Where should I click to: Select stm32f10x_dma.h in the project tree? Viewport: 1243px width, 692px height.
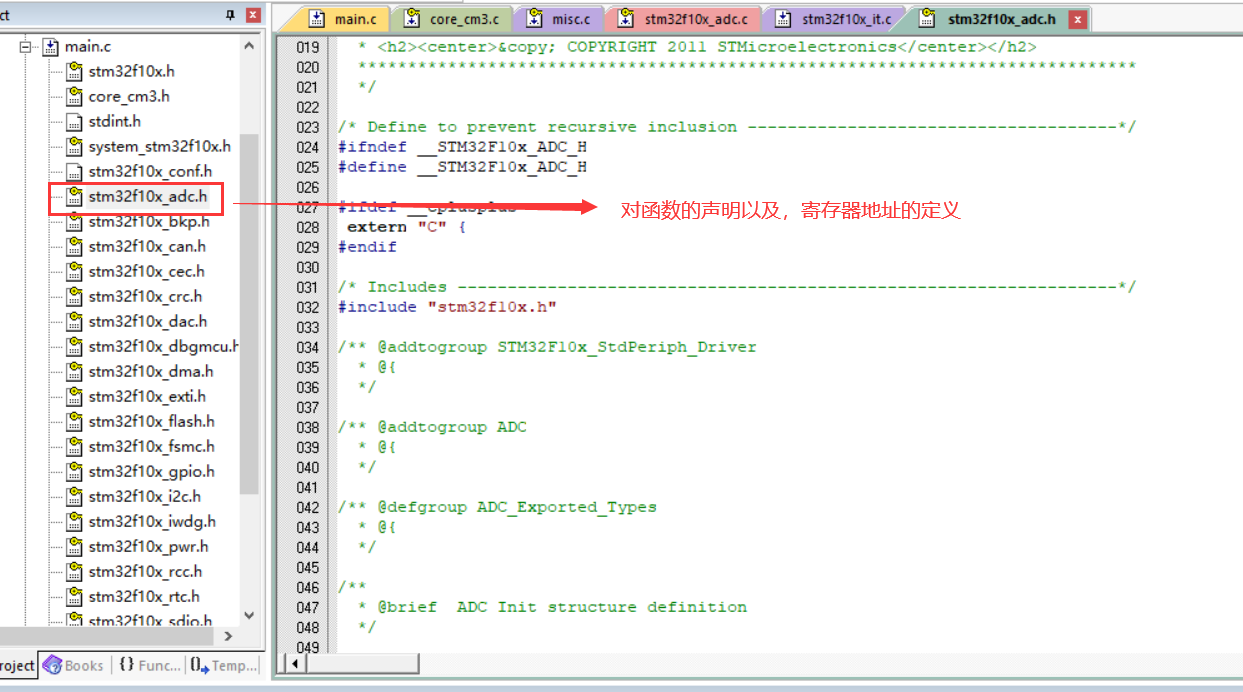coord(143,371)
